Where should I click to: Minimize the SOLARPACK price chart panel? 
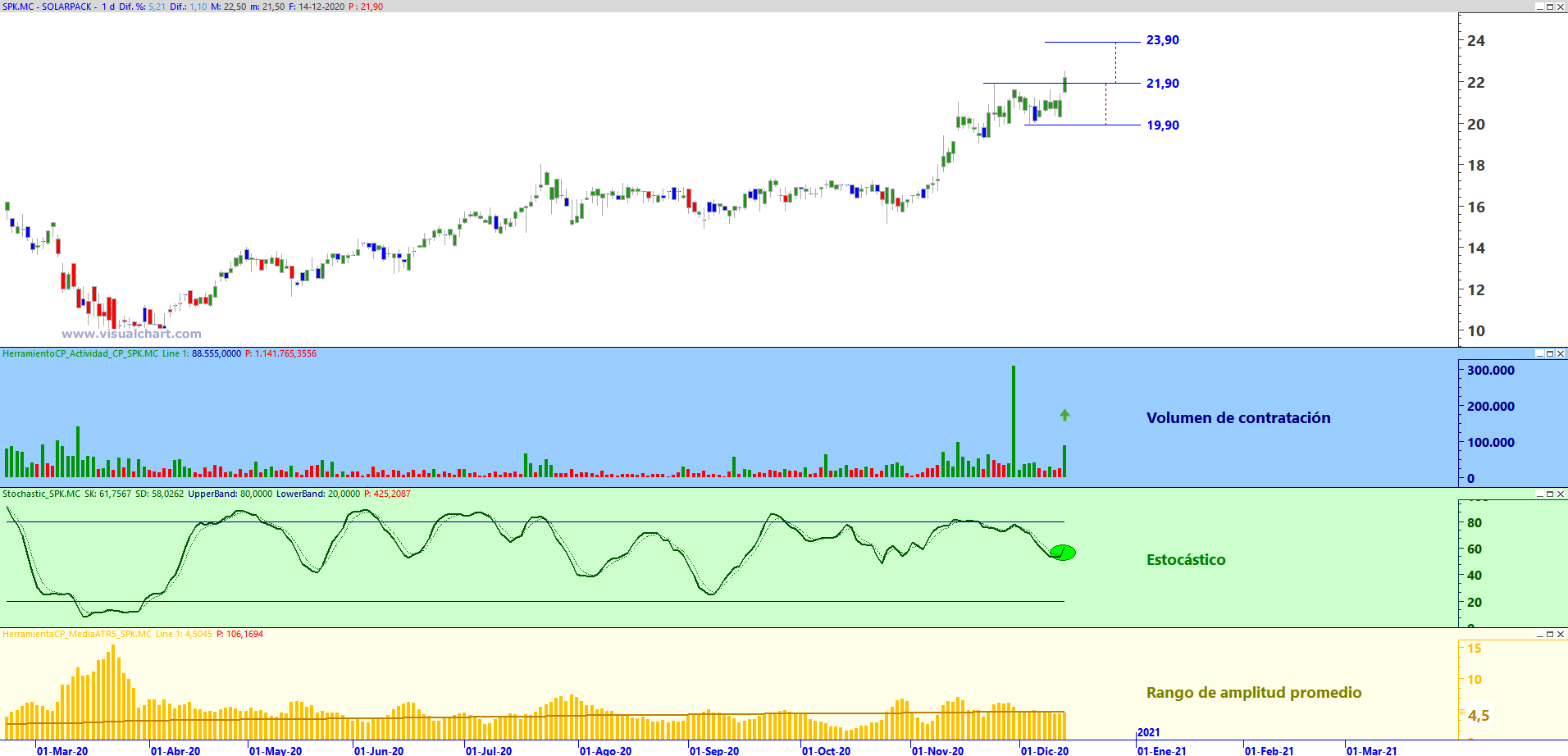coord(1539,7)
